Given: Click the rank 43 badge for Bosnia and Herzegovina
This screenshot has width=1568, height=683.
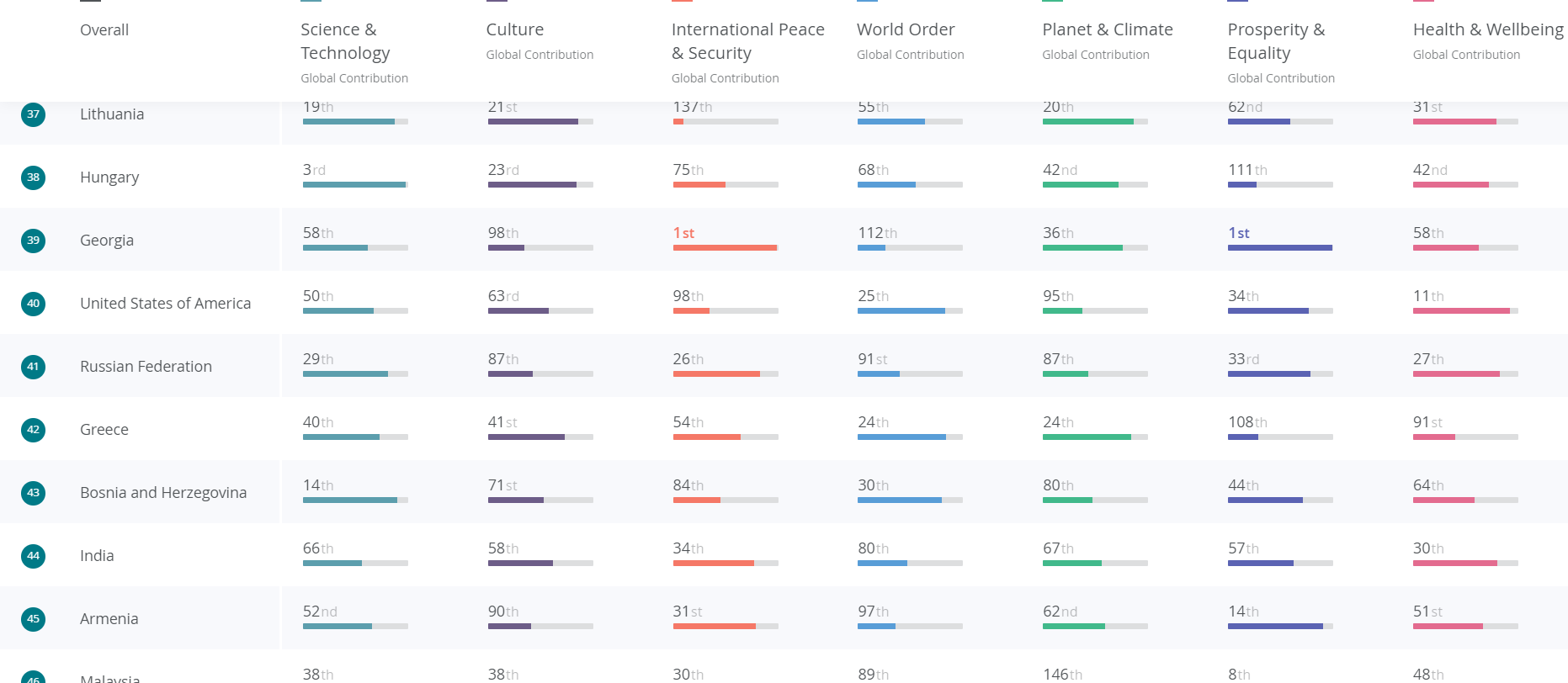Looking at the screenshot, I should (33, 493).
